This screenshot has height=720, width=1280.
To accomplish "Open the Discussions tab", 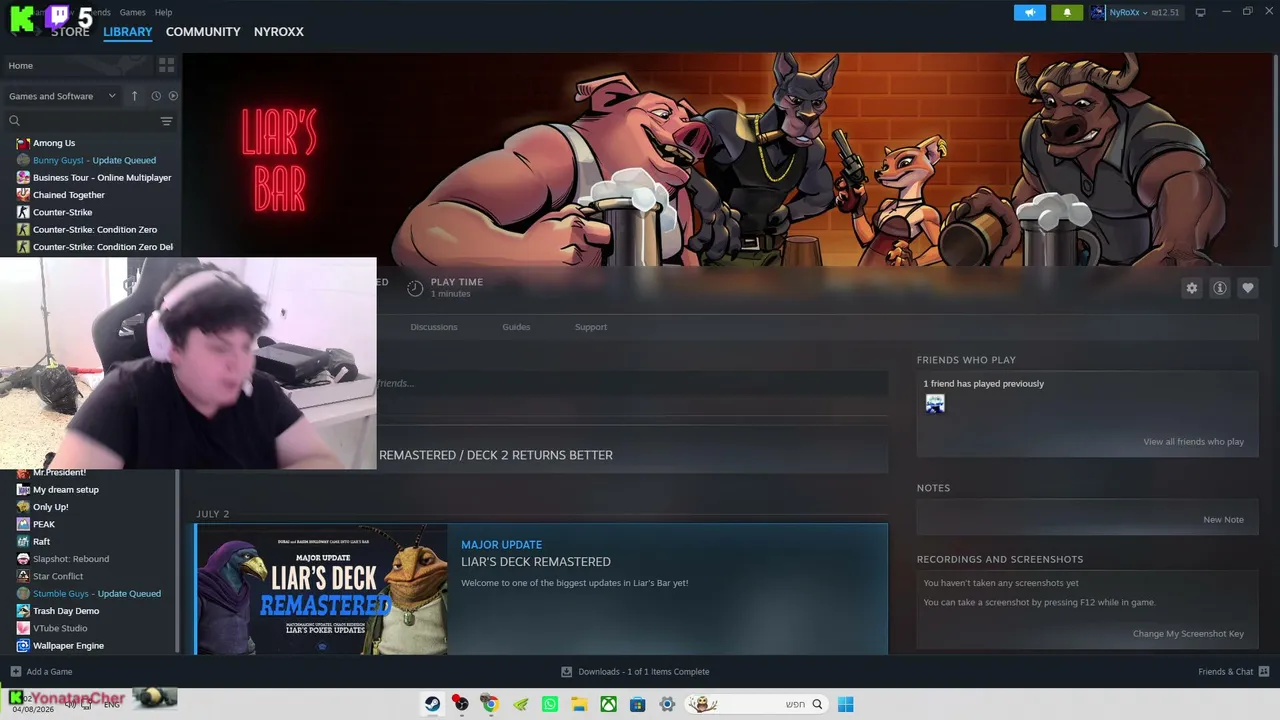I will tap(434, 327).
